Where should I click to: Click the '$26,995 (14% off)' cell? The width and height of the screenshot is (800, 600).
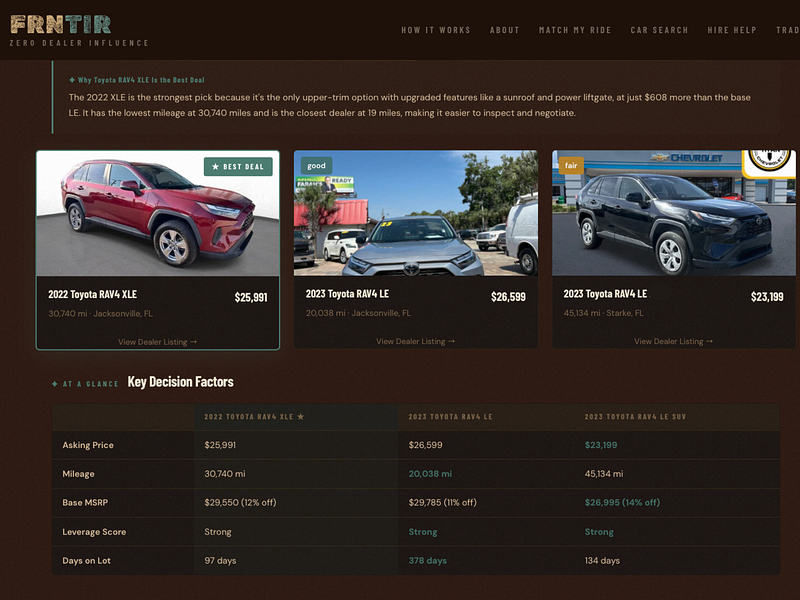tap(622, 503)
